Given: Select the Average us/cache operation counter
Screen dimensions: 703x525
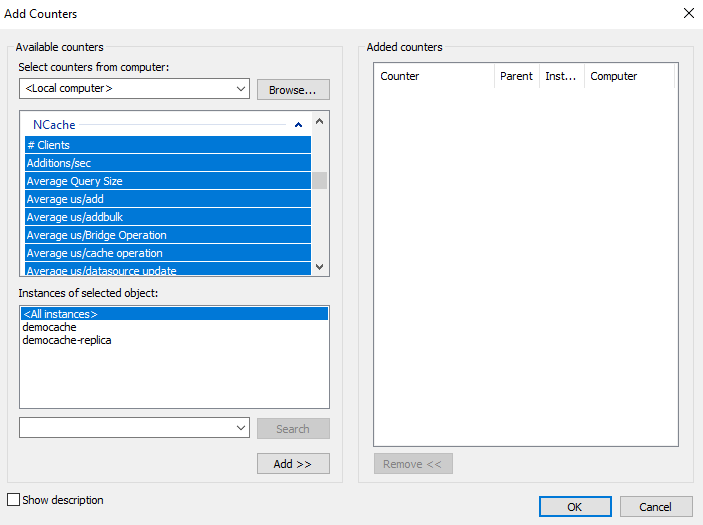Looking at the screenshot, I should click(x=168, y=253).
